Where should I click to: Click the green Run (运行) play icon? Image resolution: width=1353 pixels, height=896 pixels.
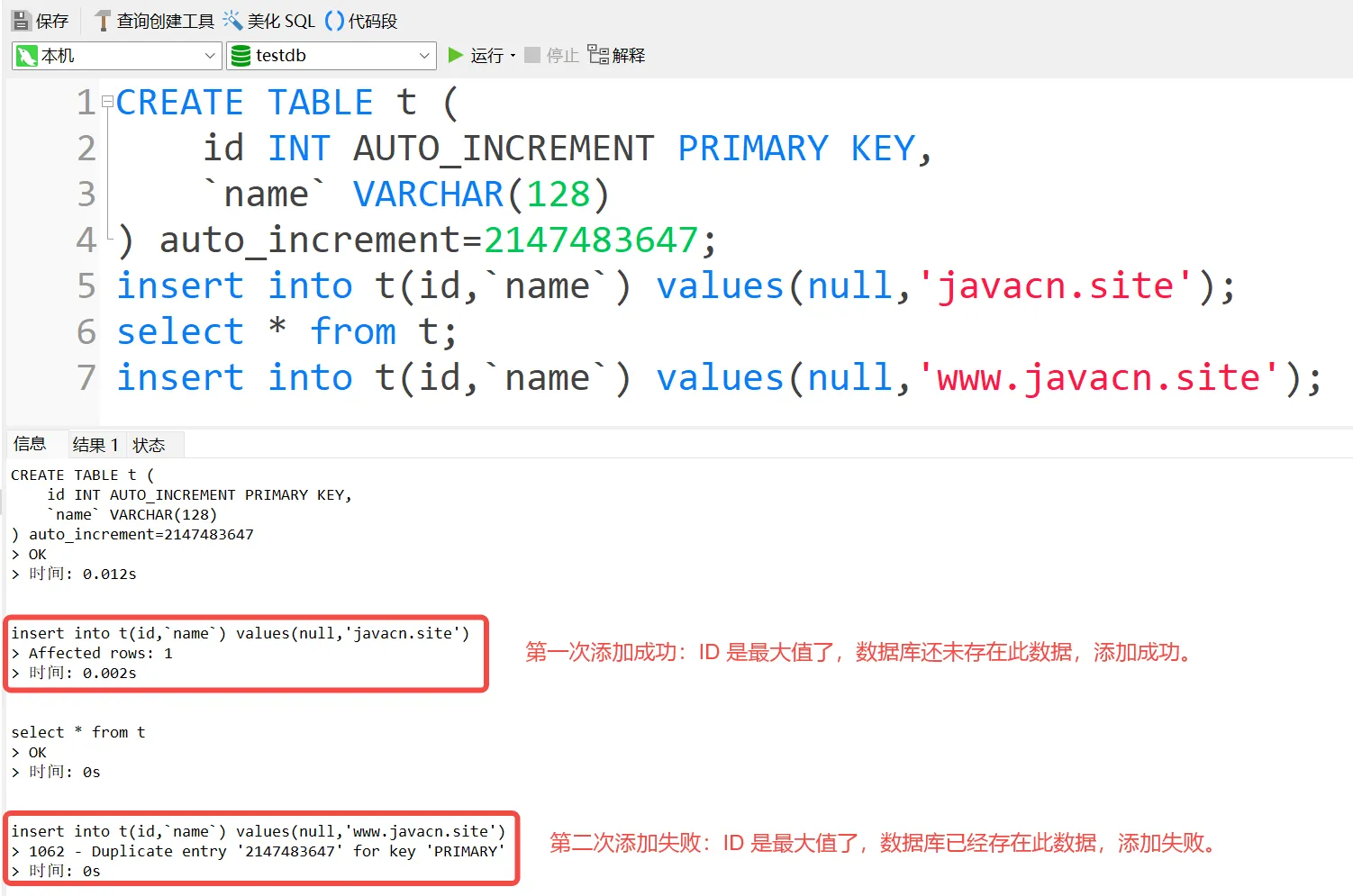[456, 55]
